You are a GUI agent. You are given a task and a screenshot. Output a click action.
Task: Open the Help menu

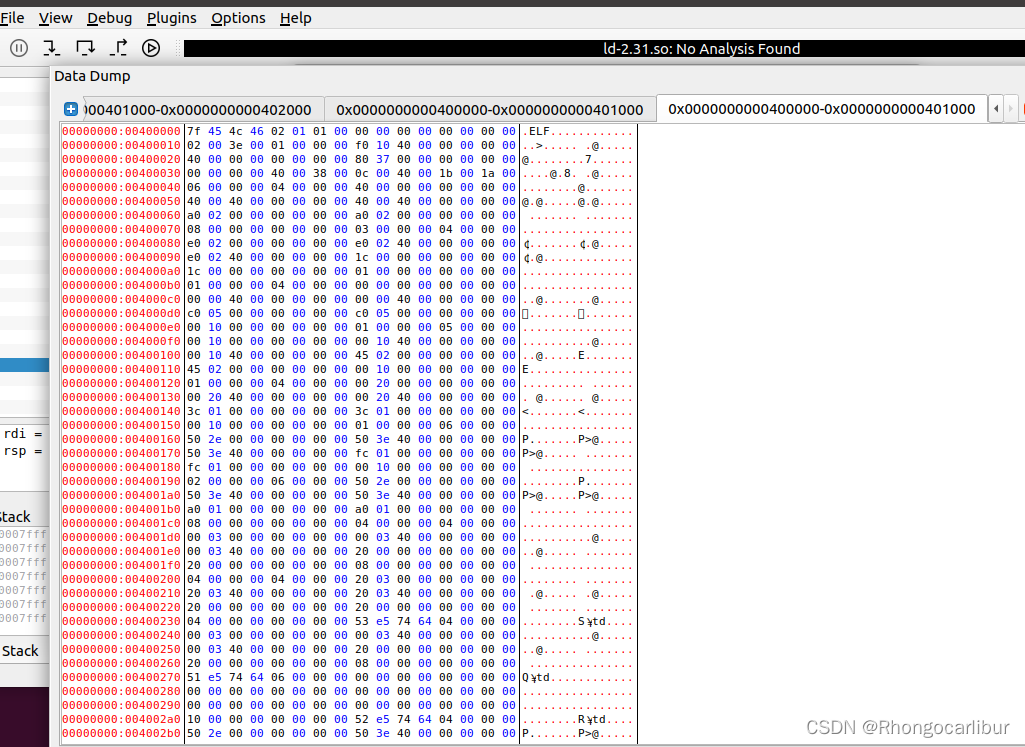tap(295, 18)
